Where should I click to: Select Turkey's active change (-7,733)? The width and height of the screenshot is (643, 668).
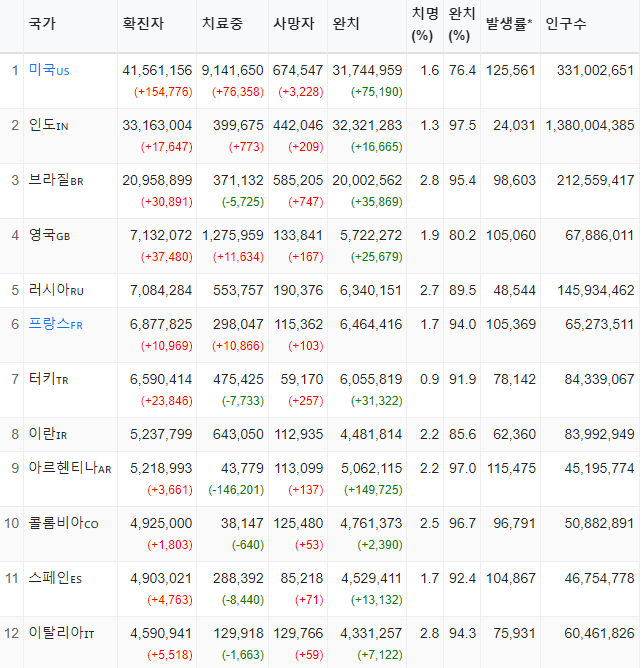[243, 401]
